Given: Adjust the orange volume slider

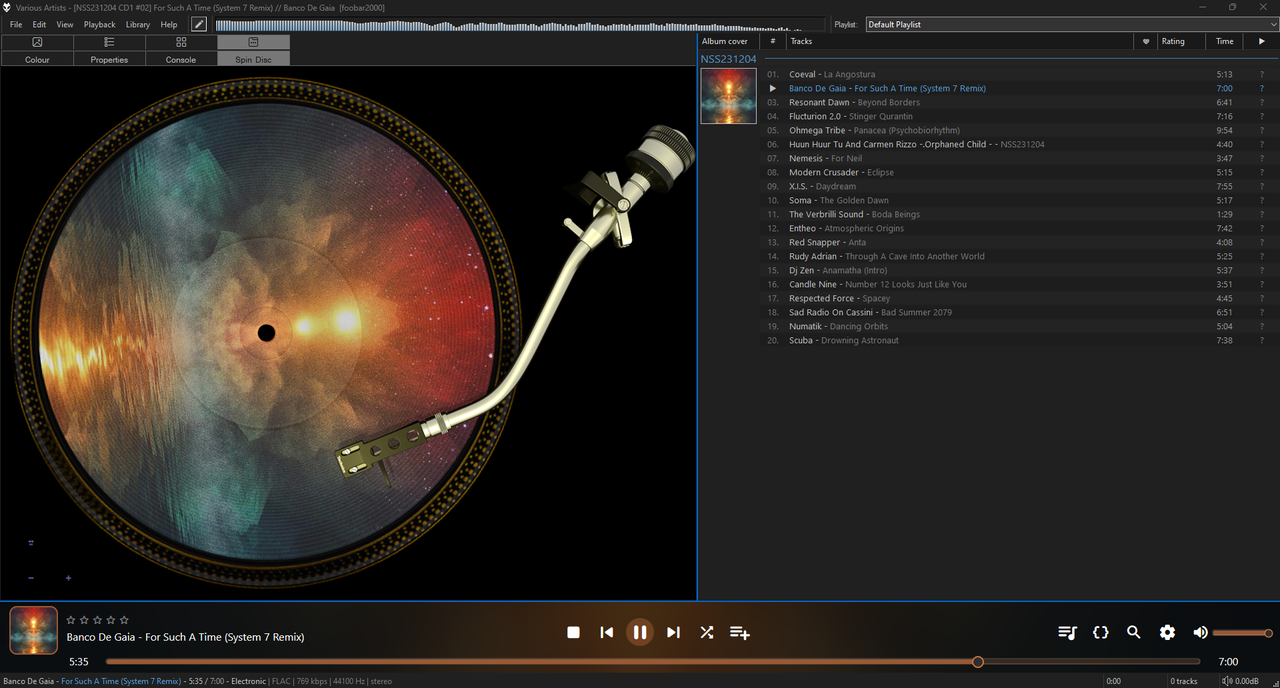Looking at the screenshot, I should 1242,633.
